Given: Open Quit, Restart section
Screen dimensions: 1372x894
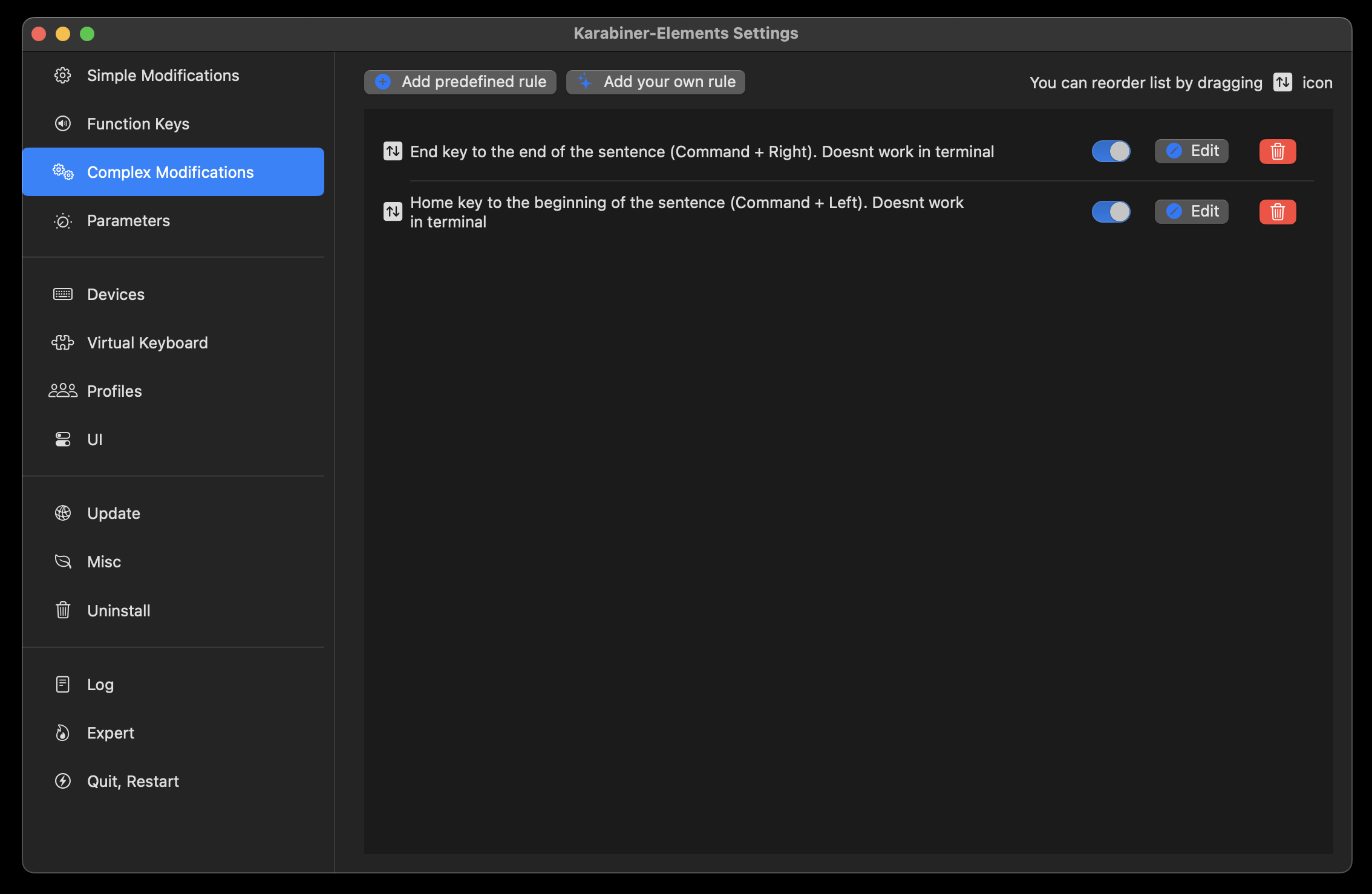Looking at the screenshot, I should pos(133,781).
